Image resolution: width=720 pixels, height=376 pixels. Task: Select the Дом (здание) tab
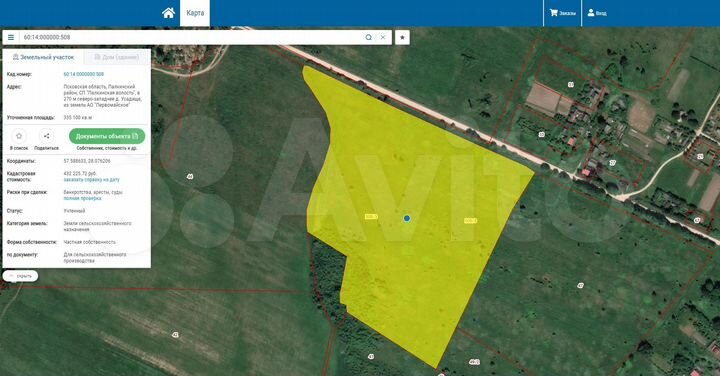click(117, 57)
